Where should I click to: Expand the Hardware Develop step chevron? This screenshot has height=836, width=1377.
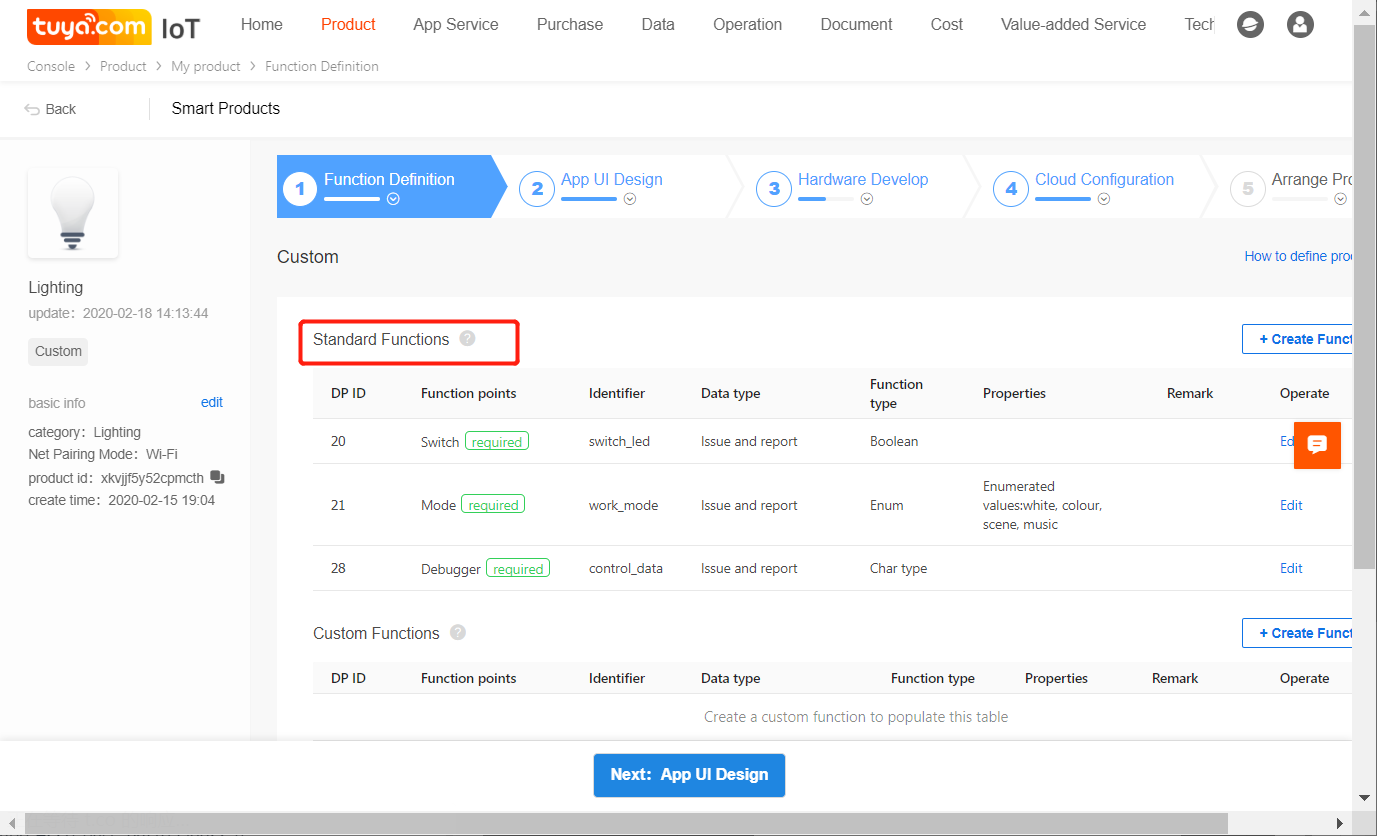click(867, 199)
